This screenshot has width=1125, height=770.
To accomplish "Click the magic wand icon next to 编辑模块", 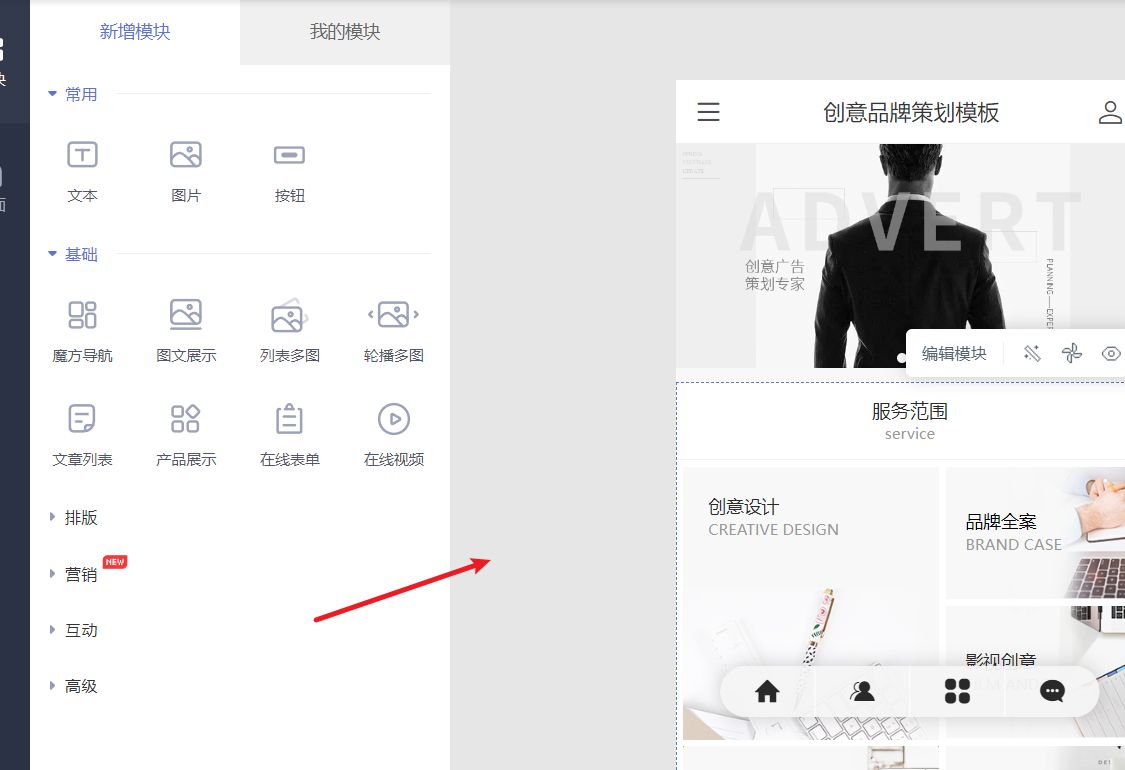I will [x=1031, y=352].
